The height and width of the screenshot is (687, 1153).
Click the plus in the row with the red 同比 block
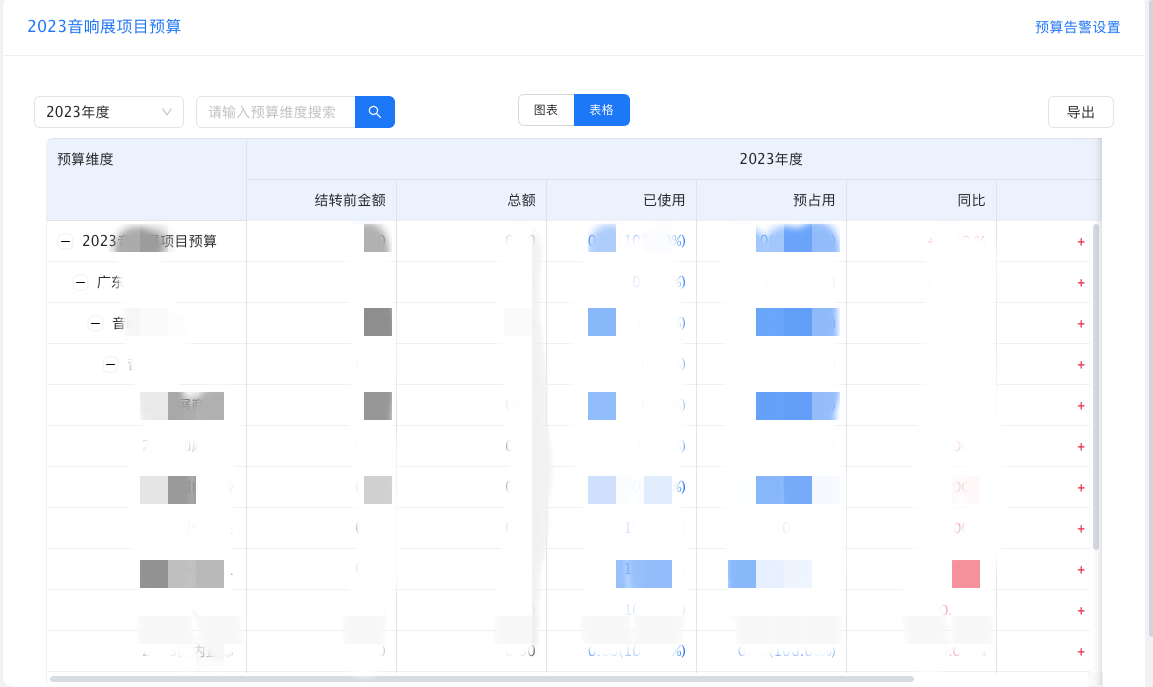(1080, 570)
